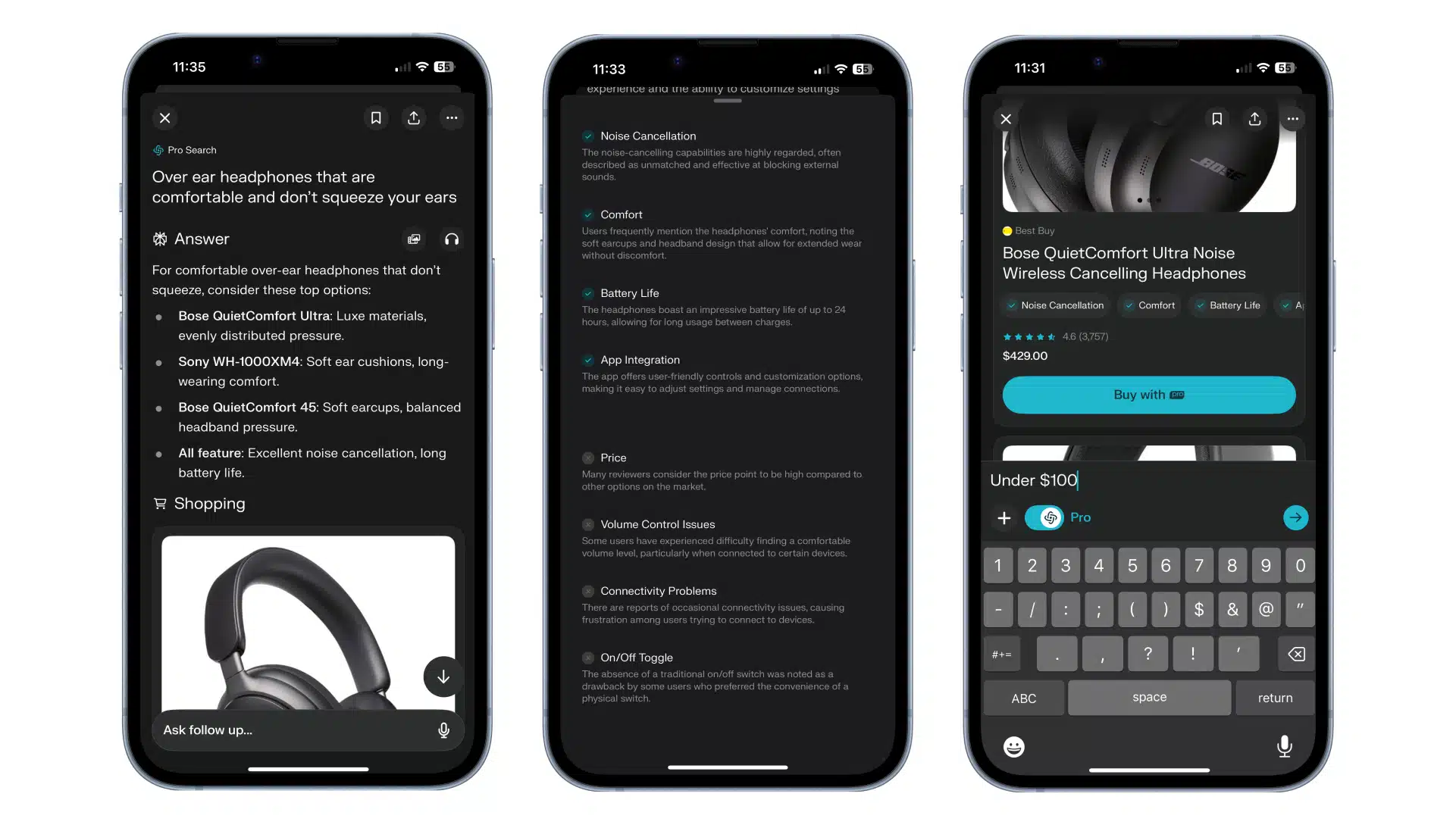
Task: Click the more options ellipsis icon right phone
Action: (1293, 118)
